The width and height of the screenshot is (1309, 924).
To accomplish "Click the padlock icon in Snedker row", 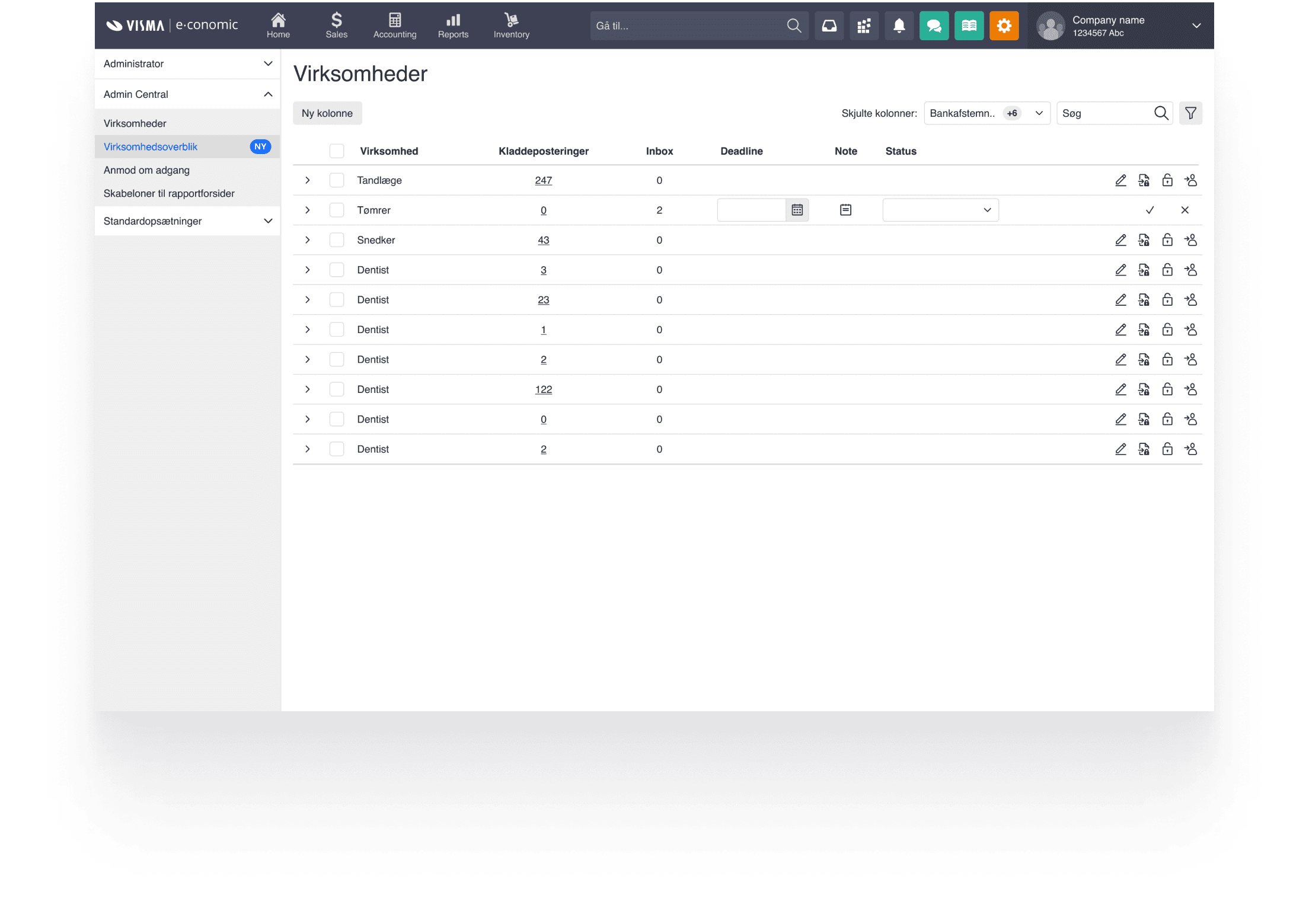I will 1167,240.
